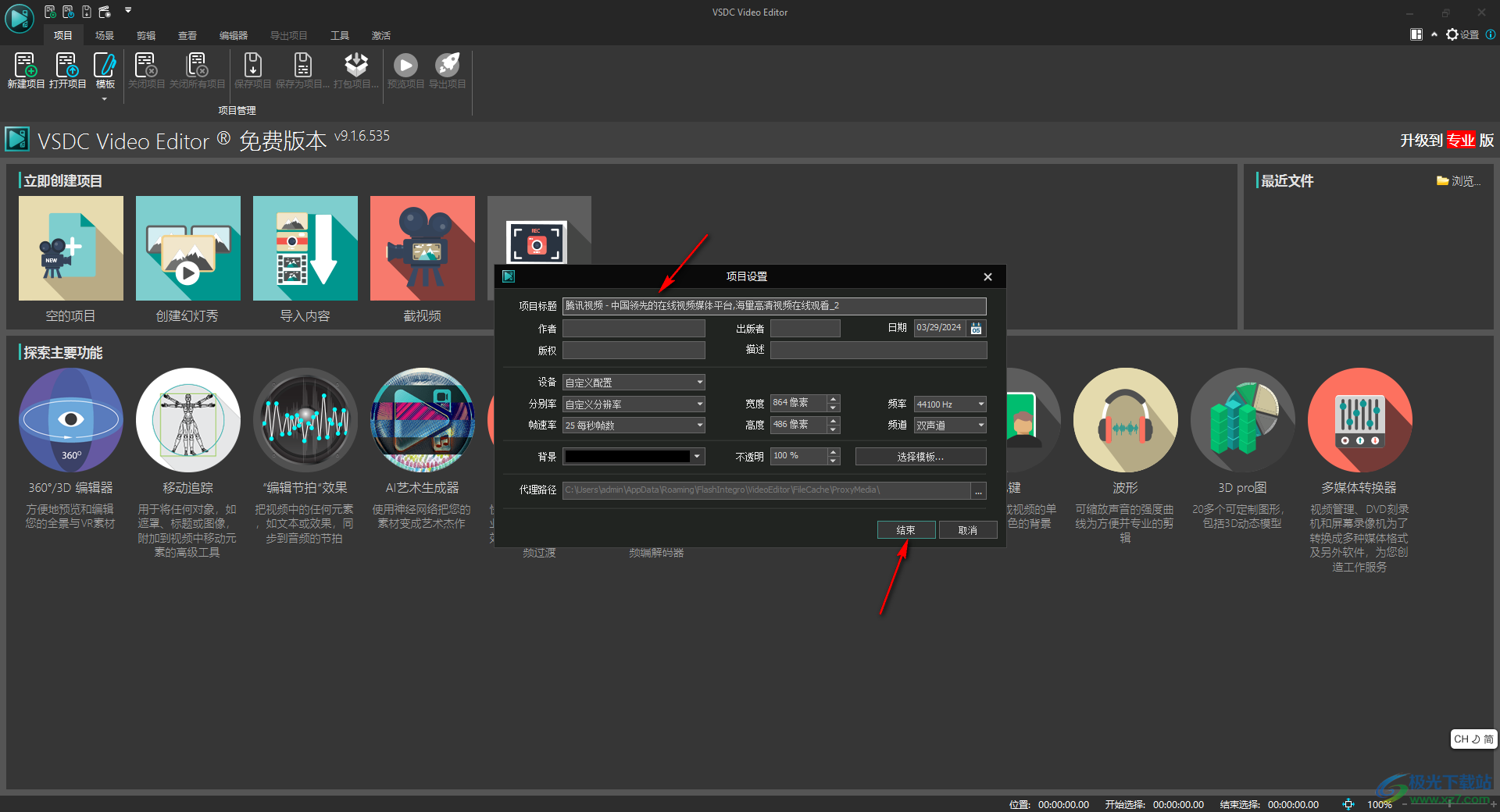Open the Activate (激活) ribbon tab
The width and height of the screenshot is (1500, 812).
coord(381,36)
